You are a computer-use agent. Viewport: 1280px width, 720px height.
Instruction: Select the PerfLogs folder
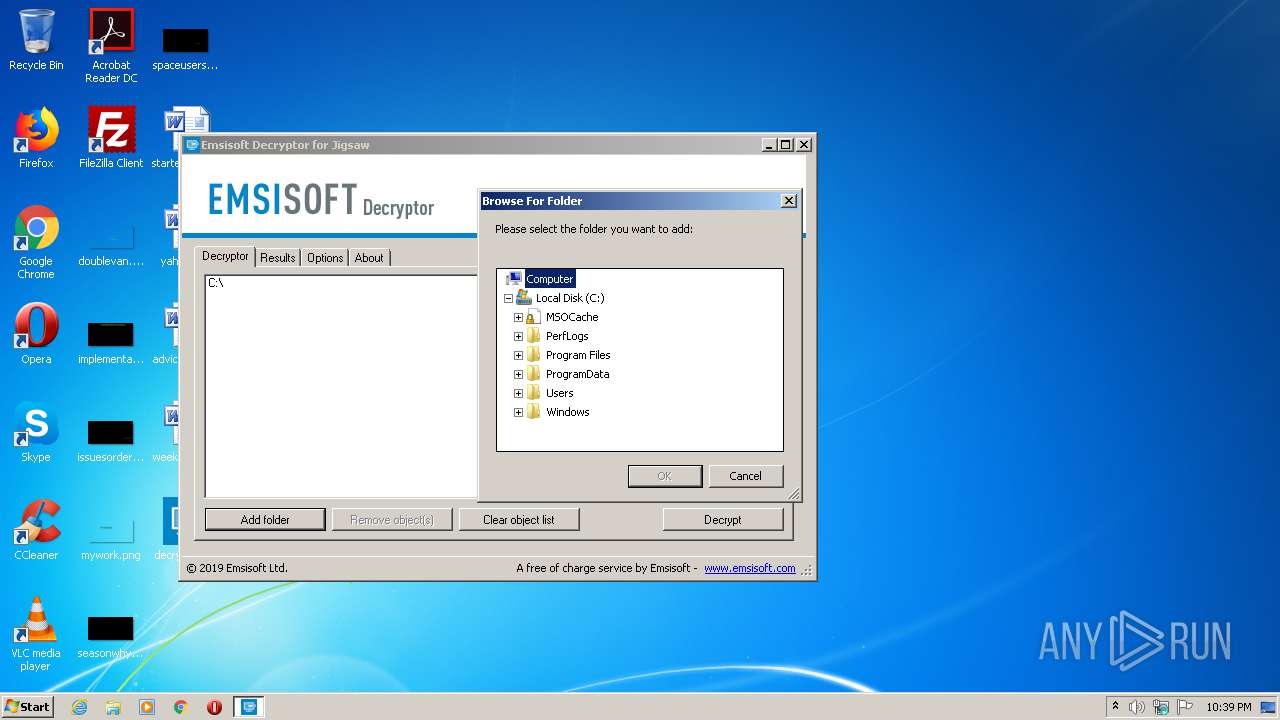click(x=567, y=336)
